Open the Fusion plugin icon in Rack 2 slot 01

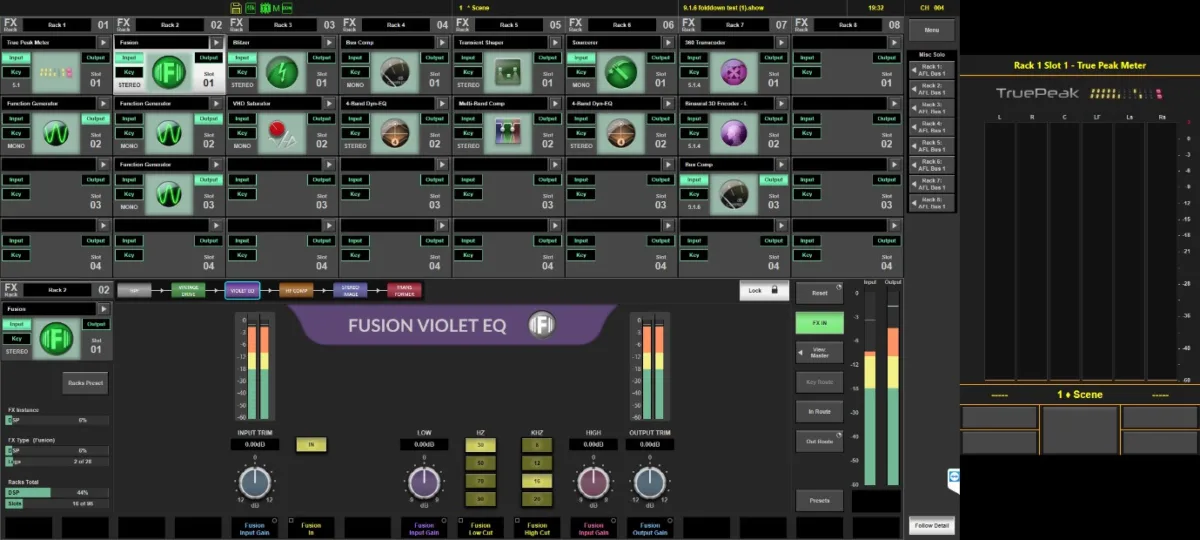point(167,73)
